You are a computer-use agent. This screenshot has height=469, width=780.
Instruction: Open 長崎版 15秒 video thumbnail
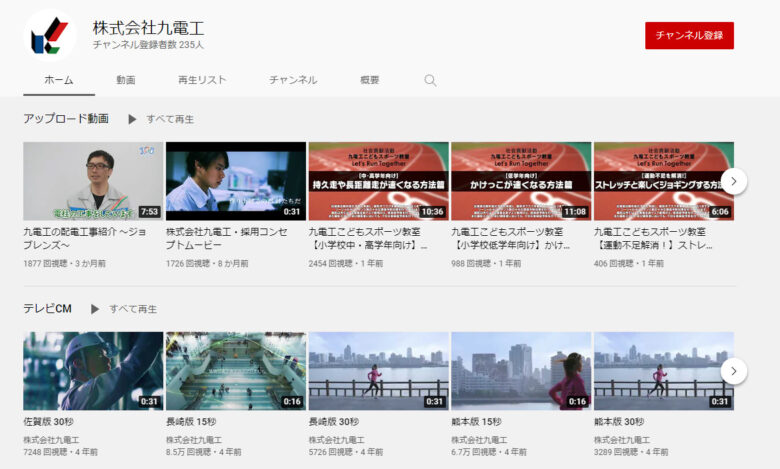(x=236, y=371)
